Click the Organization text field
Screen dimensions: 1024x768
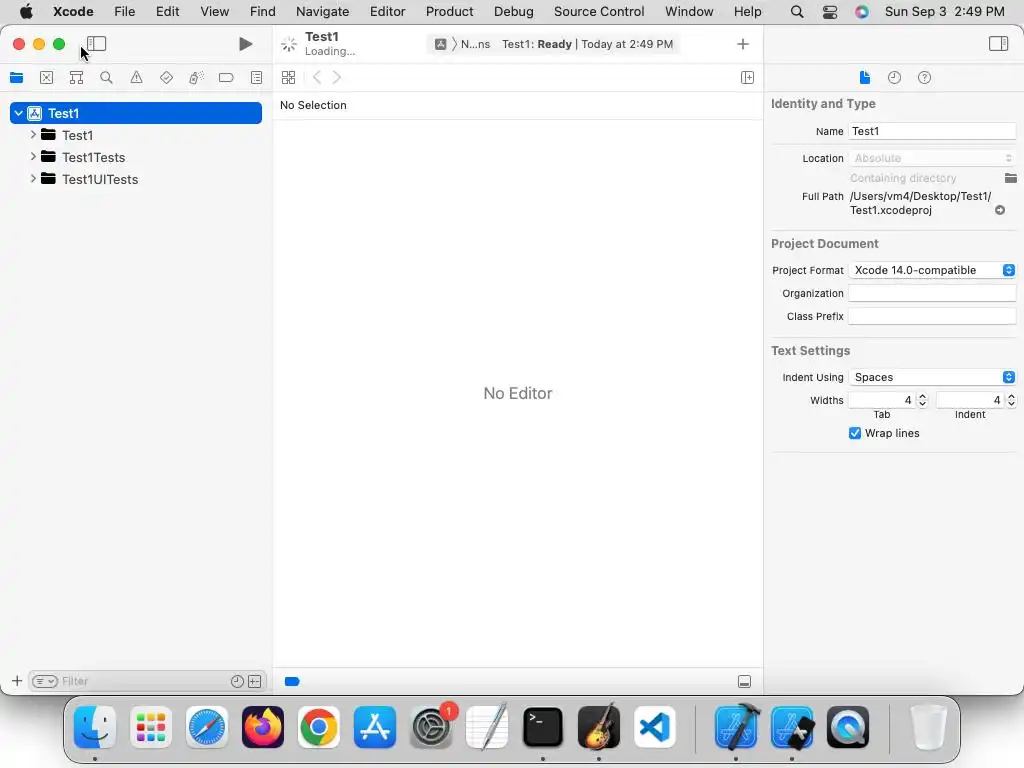click(x=932, y=293)
